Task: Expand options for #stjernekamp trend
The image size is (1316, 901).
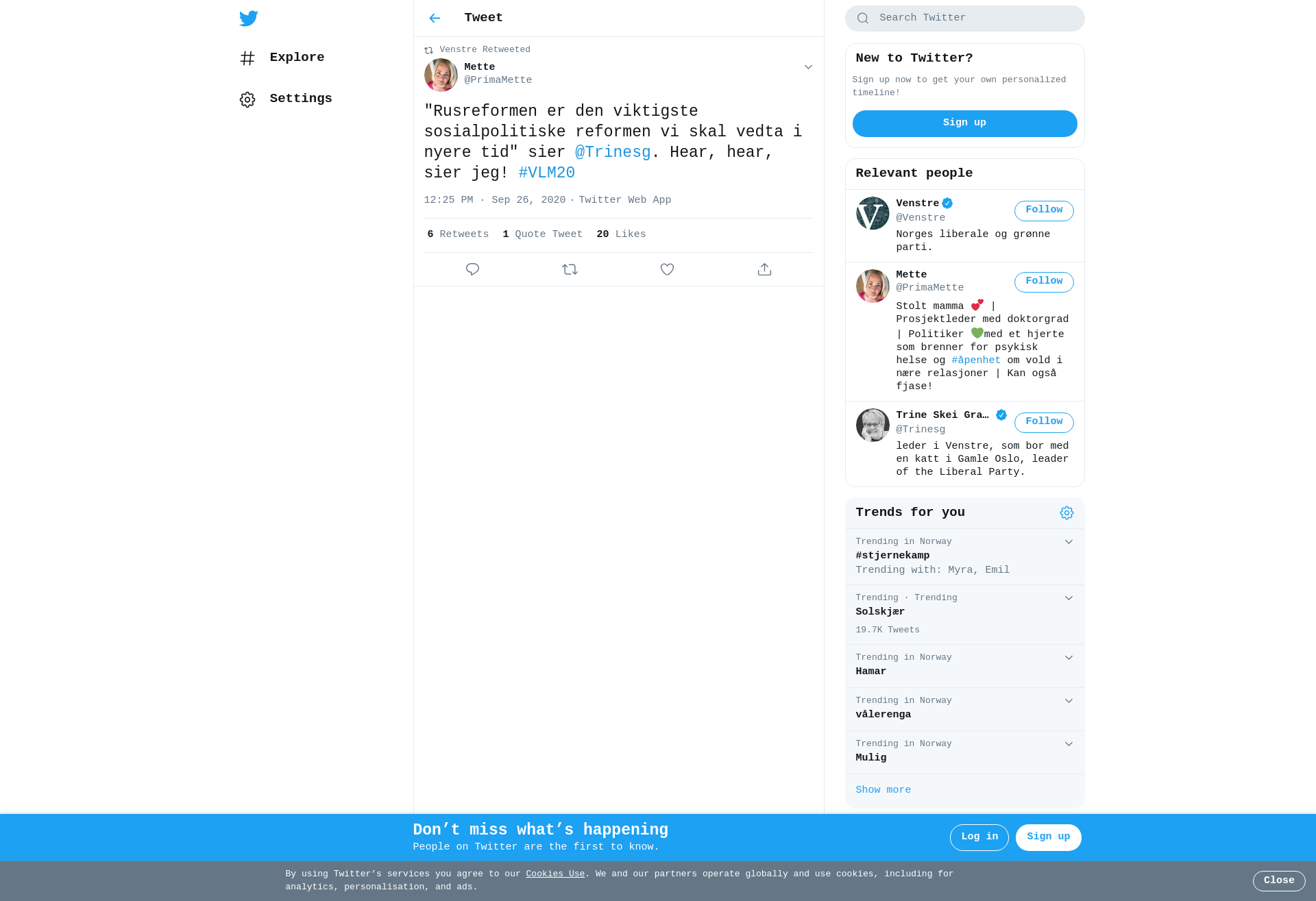Action: 1069,542
